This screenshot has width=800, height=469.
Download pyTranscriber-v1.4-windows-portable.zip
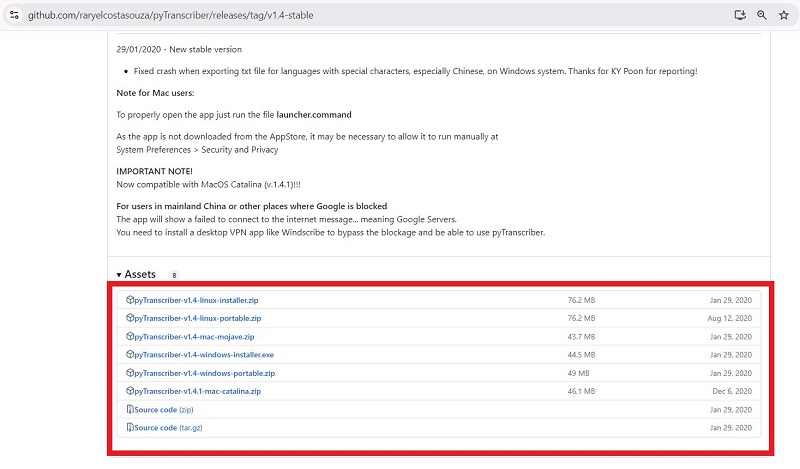[204, 373]
